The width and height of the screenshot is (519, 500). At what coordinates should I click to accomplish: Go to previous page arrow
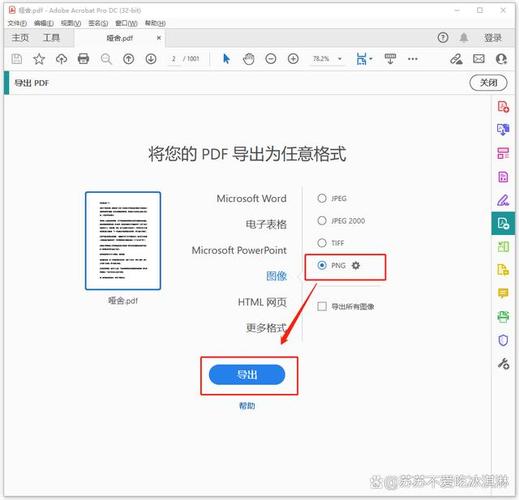click(129, 59)
